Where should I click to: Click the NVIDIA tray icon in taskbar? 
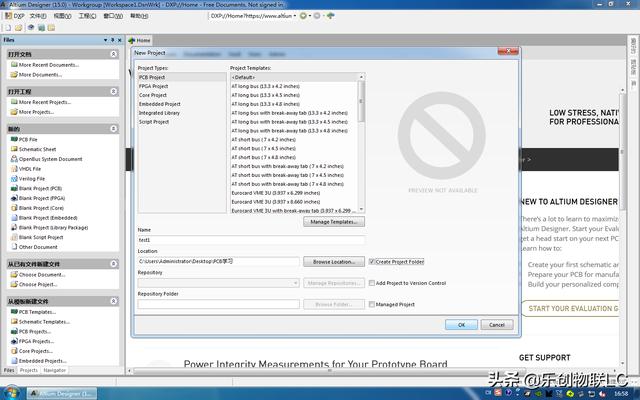point(539,393)
